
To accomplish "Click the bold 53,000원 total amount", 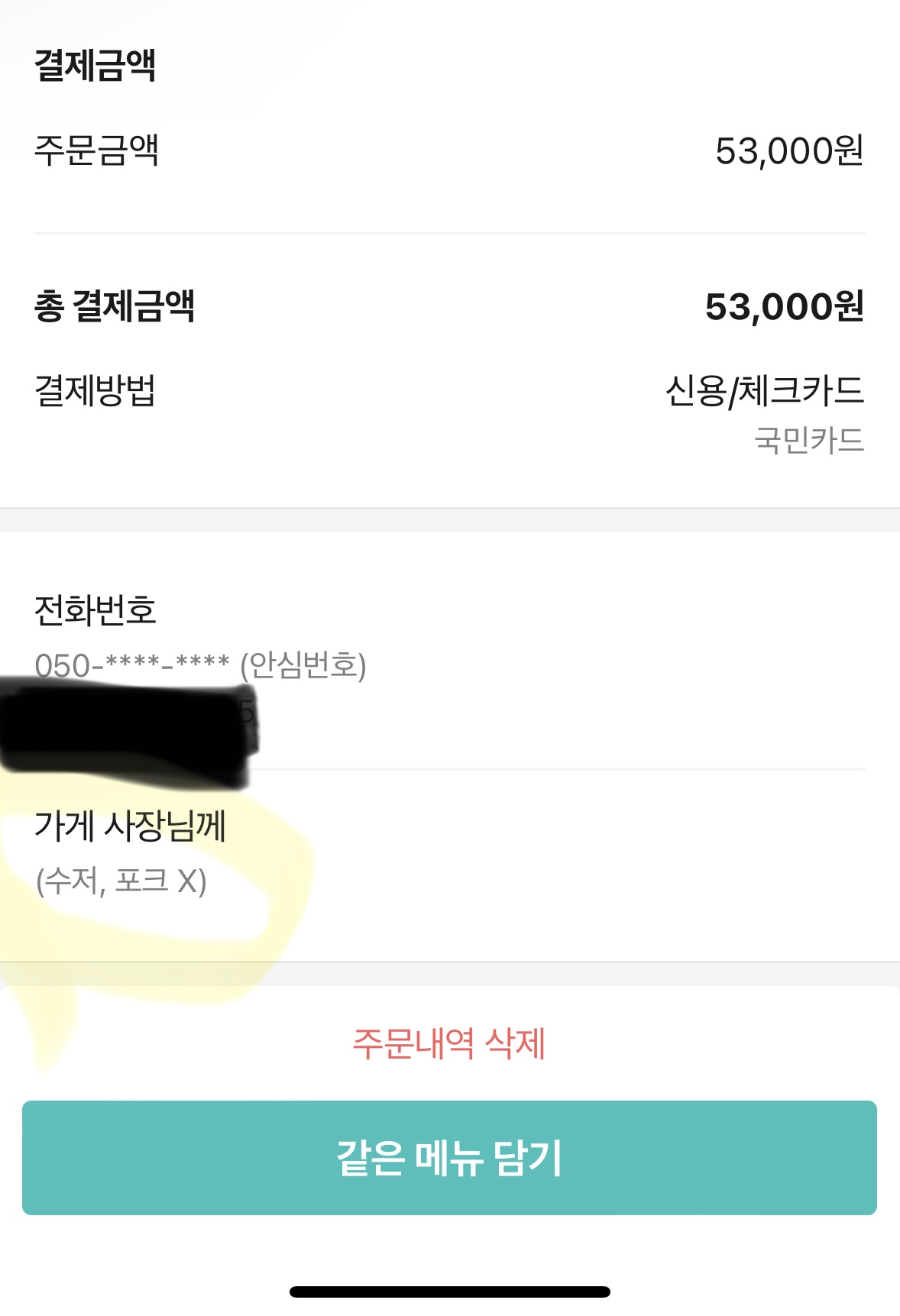I will point(784,306).
